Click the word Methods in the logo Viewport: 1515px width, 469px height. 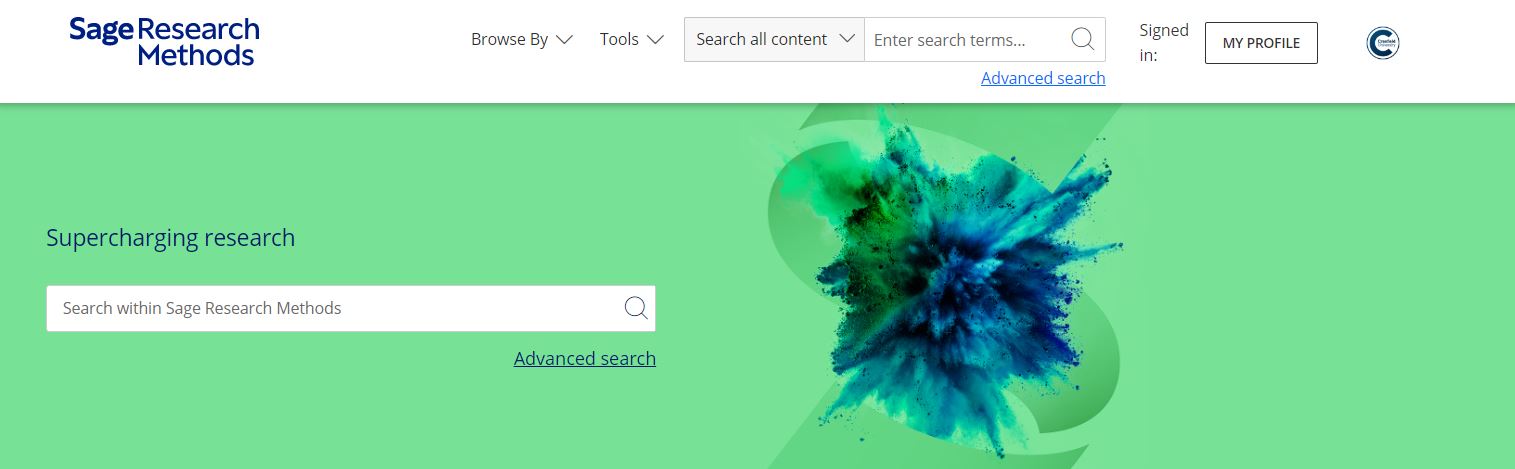click(x=196, y=54)
